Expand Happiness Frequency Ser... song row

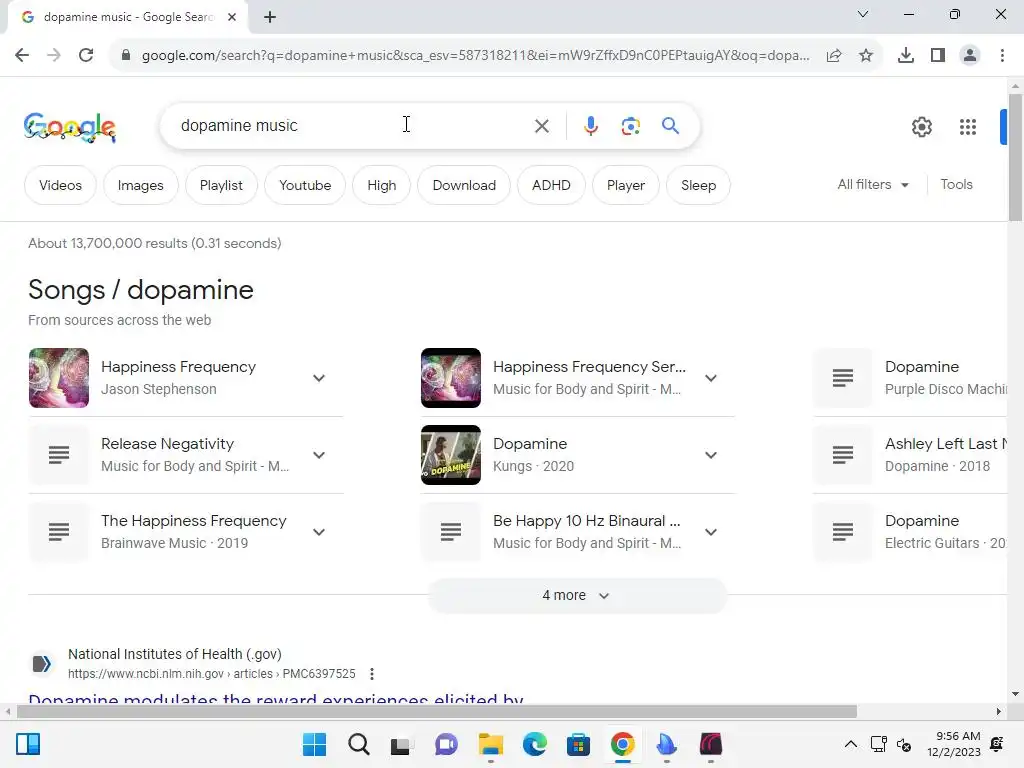point(711,378)
